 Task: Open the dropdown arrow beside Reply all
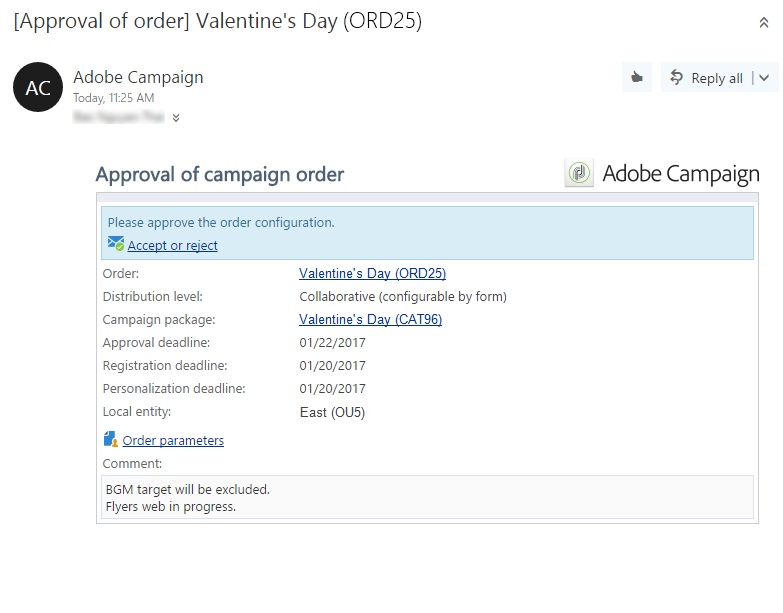click(765, 78)
